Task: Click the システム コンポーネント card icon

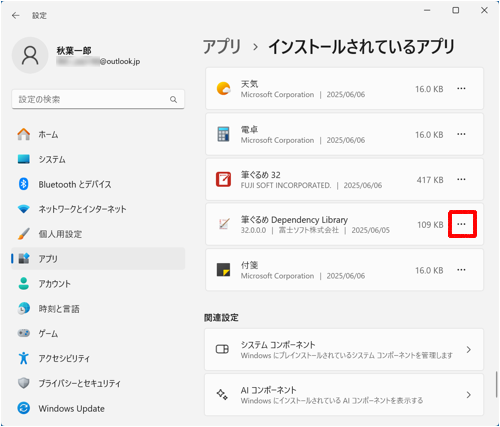Action: point(222,349)
